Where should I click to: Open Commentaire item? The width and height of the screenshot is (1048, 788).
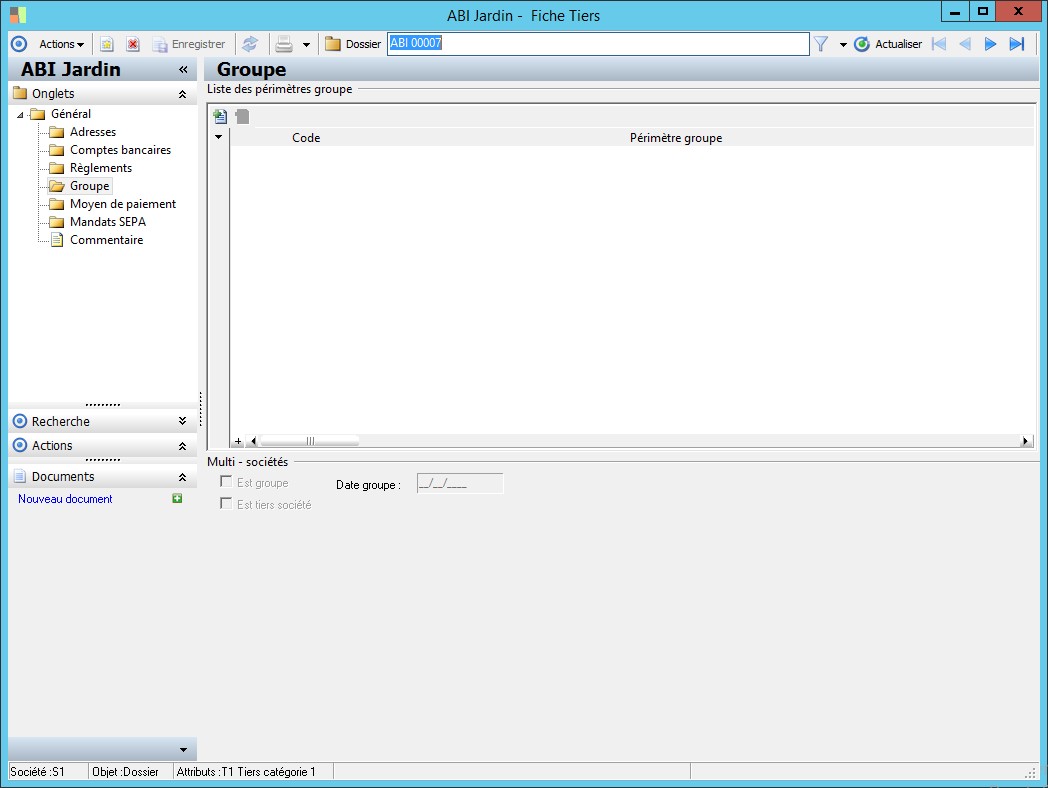coord(106,240)
